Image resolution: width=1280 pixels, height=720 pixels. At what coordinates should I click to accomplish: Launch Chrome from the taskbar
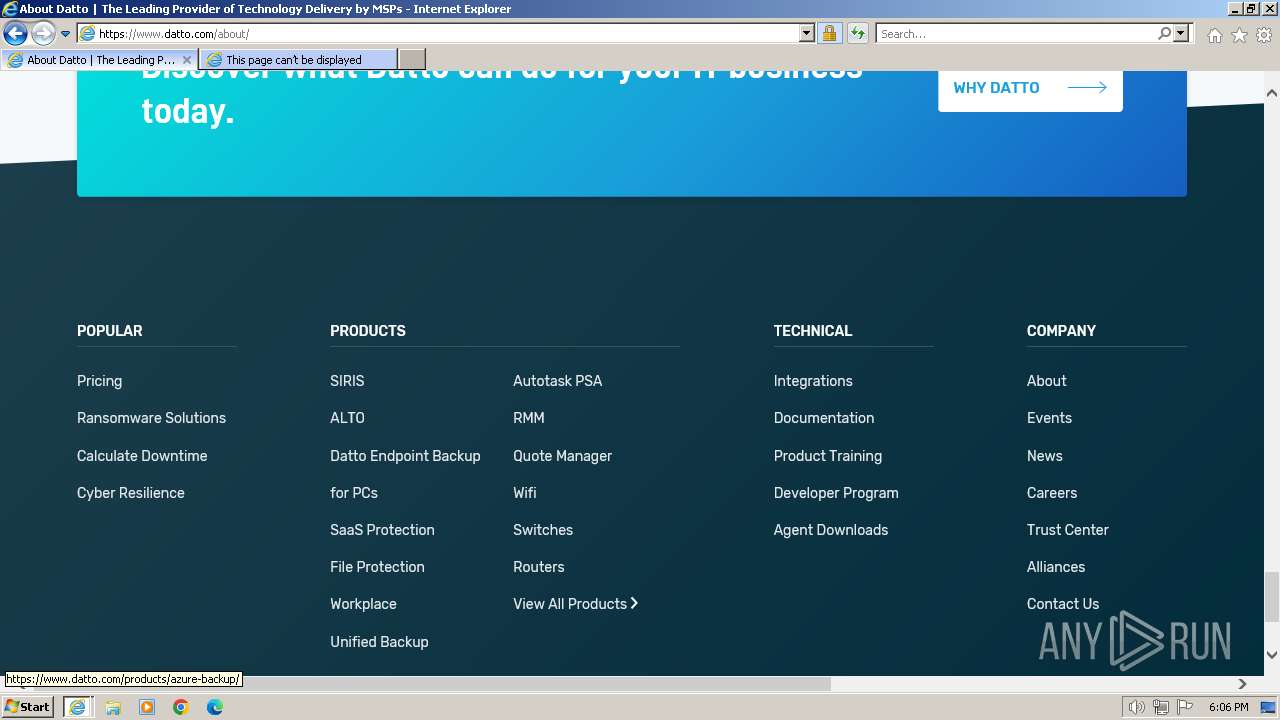click(x=181, y=707)
